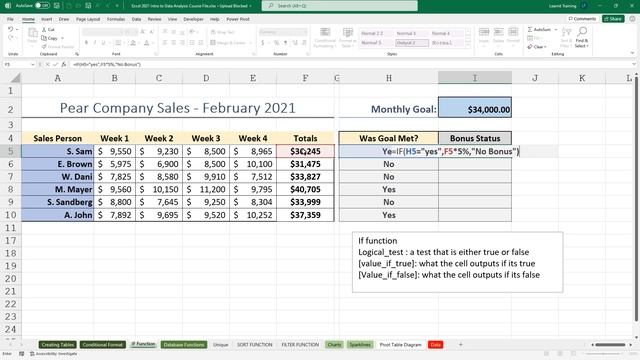The height and width of the screenshot is (360, 640).
Task: Click the AutoSum sigma icon
Action: [530, 29]
